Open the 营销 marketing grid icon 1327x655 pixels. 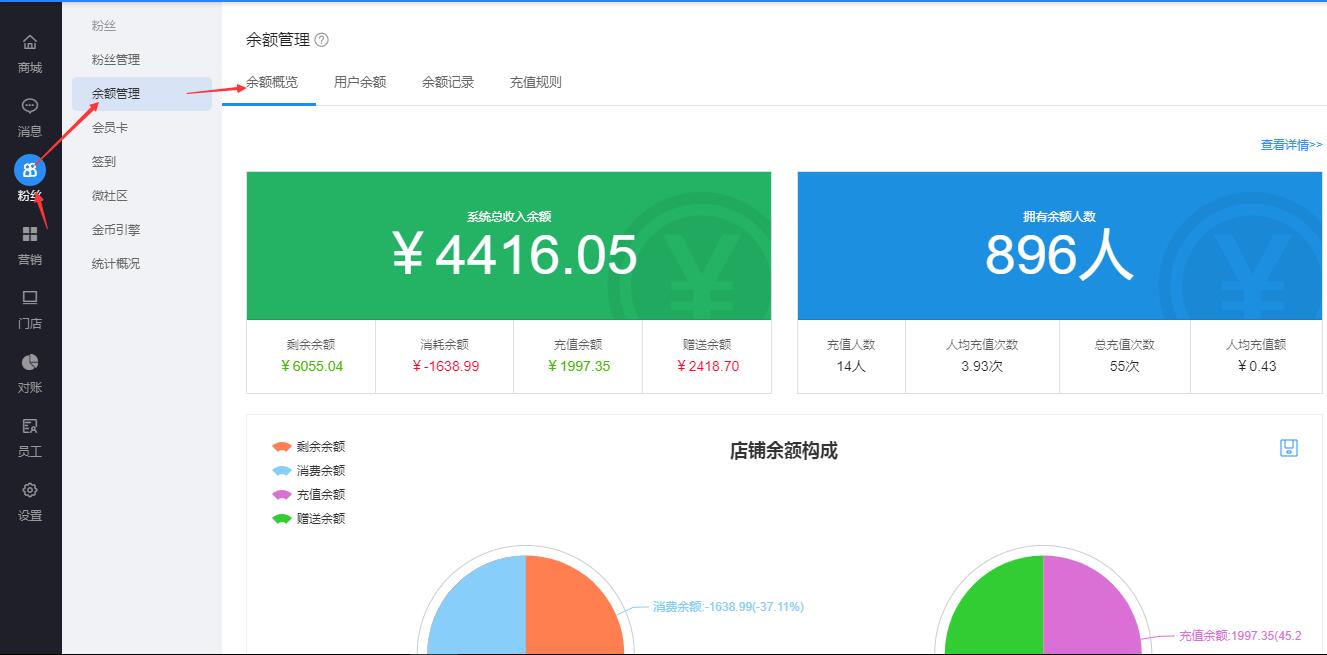tap(30, 234)
